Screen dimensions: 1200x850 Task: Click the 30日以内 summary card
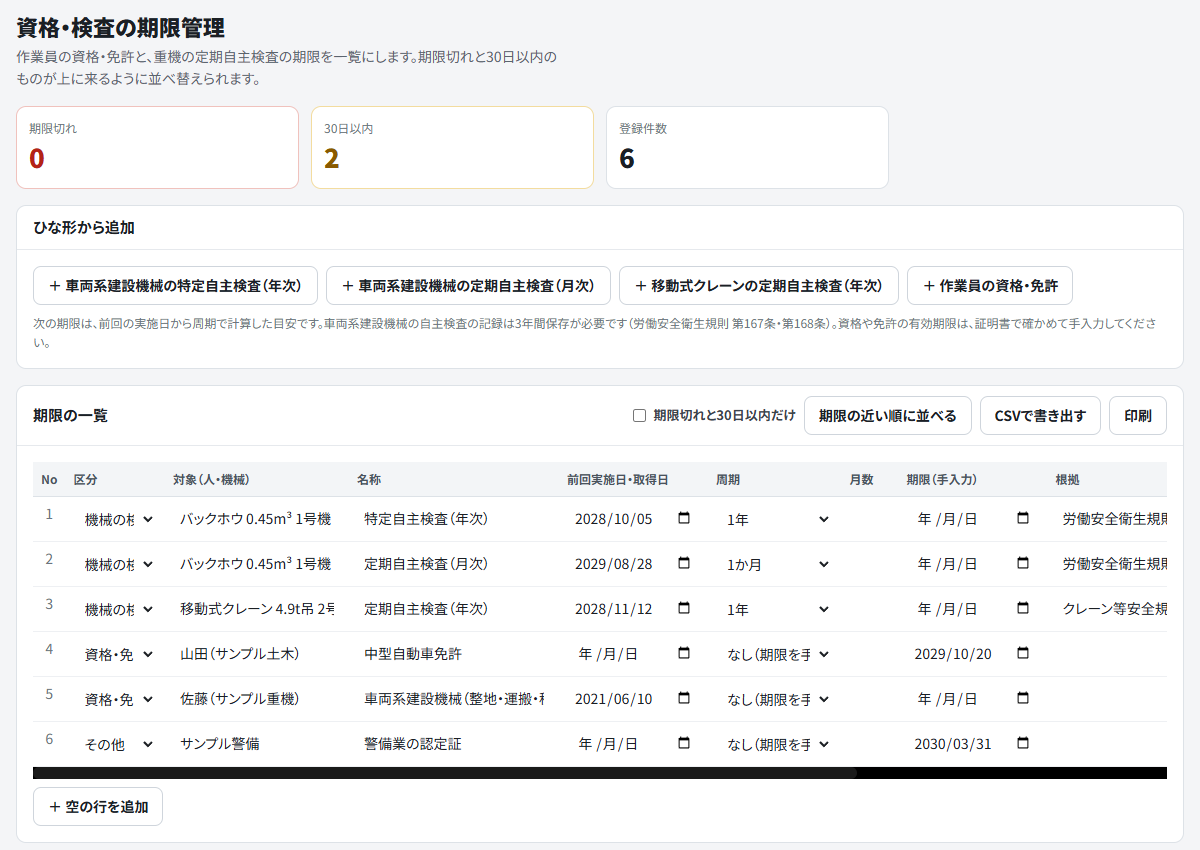452,147
